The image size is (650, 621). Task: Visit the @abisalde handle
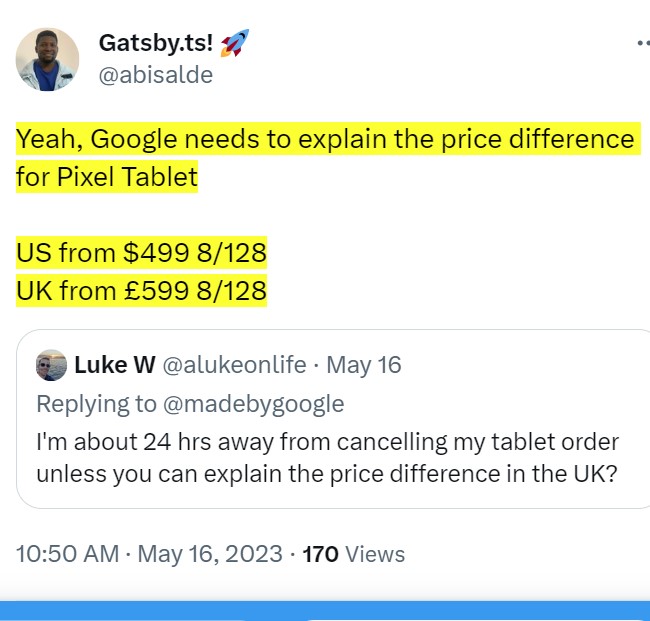155,75
